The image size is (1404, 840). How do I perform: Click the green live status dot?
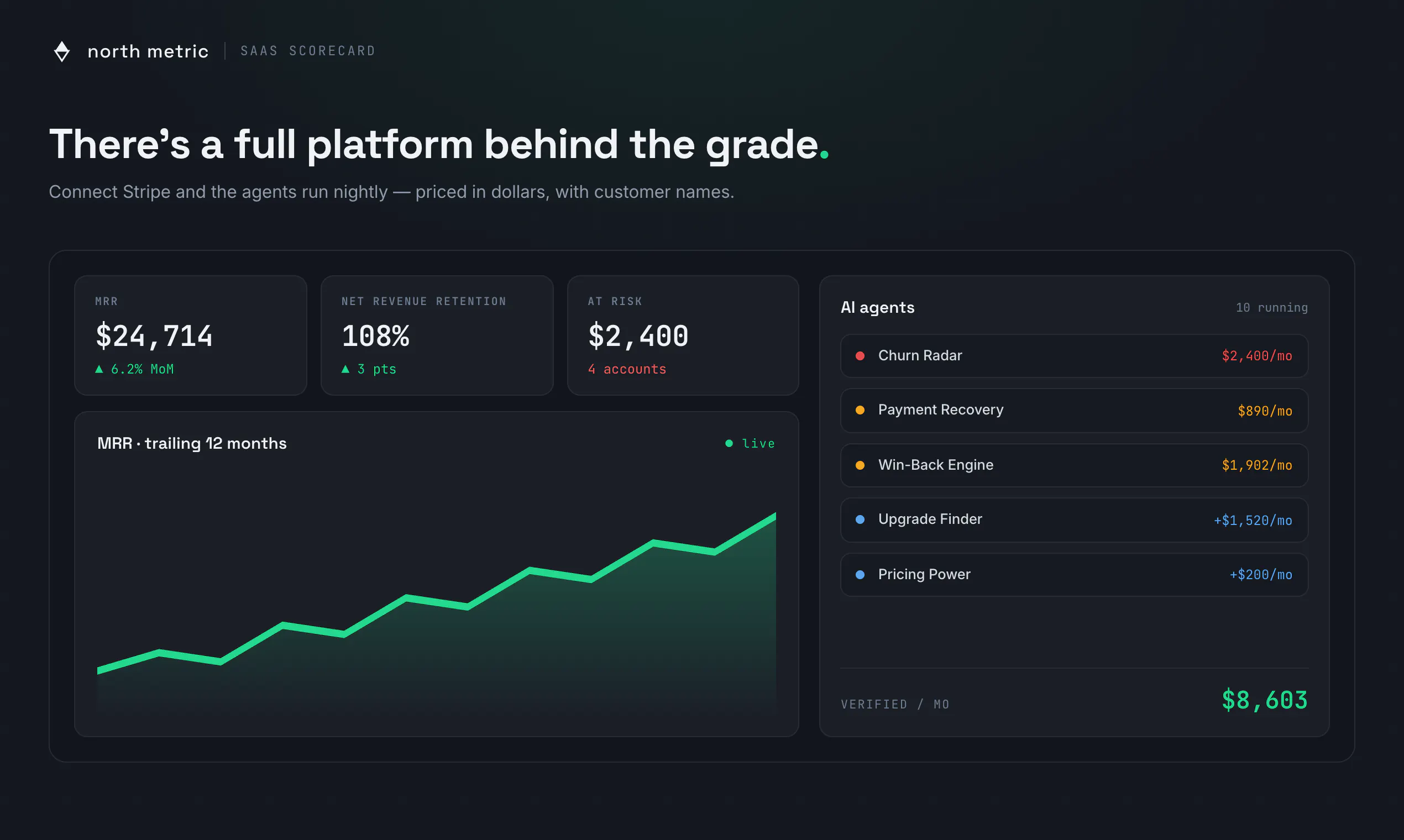pos(729,443)
